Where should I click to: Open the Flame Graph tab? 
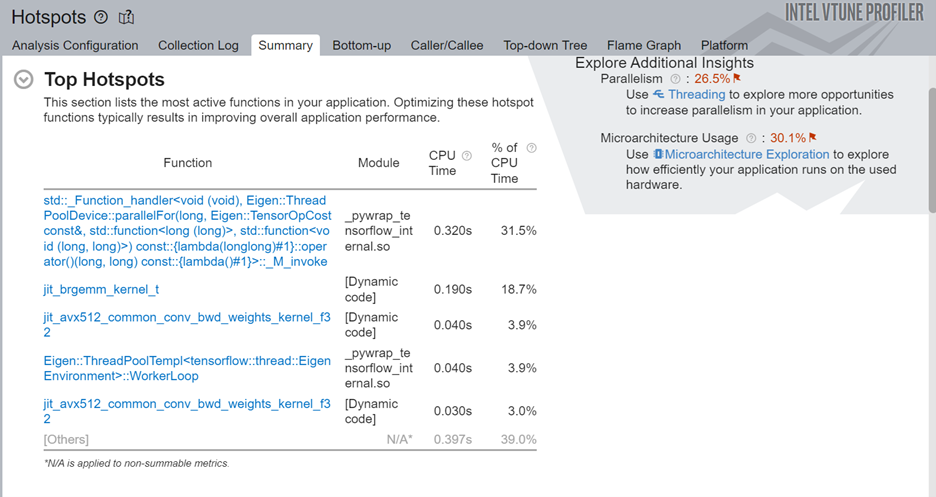tap(643, 45)
